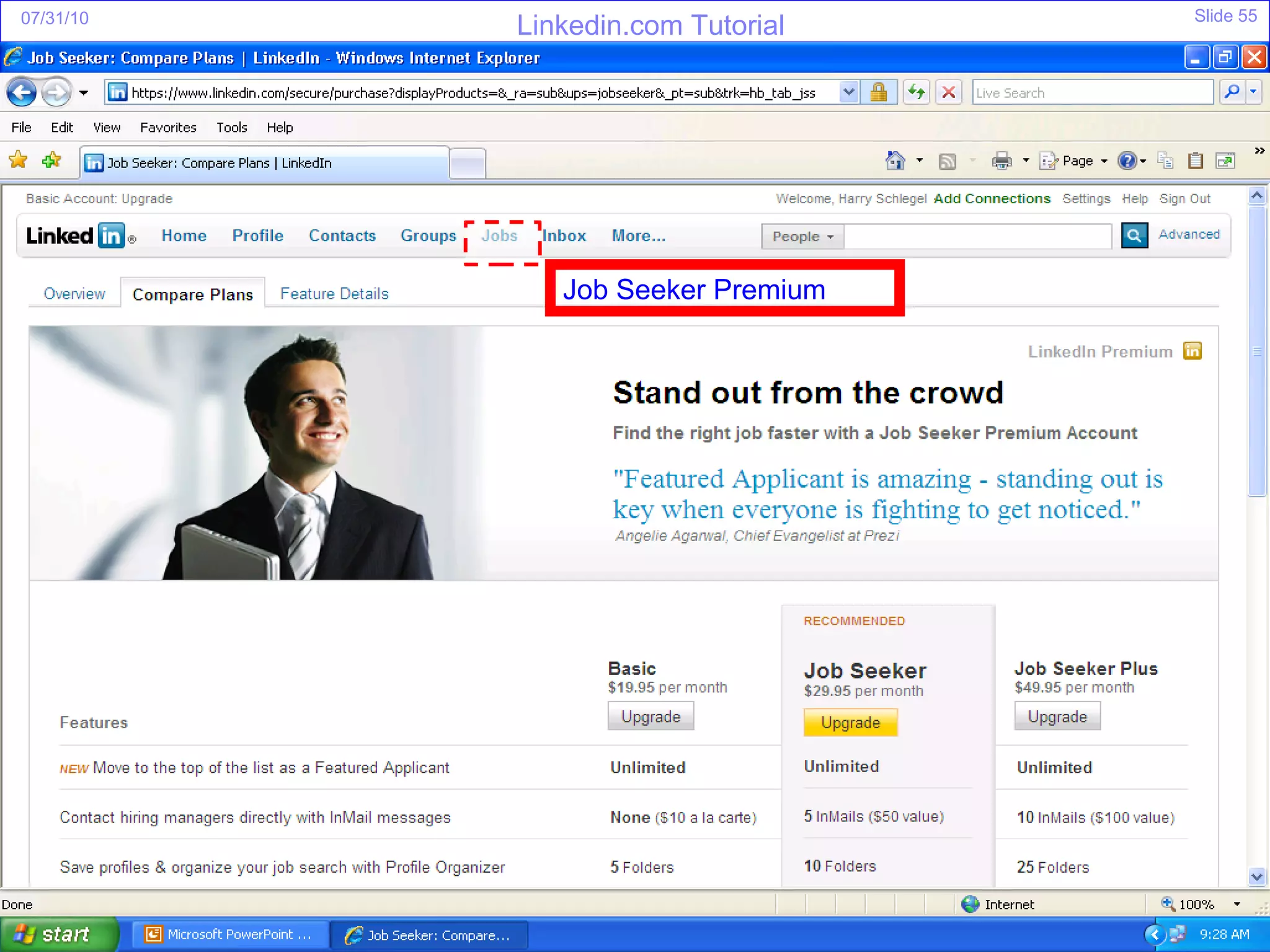The width and height of the screenshot is (1270, 952).
Task: Expand the More... nav menu
Action: (x=639, y=236)
